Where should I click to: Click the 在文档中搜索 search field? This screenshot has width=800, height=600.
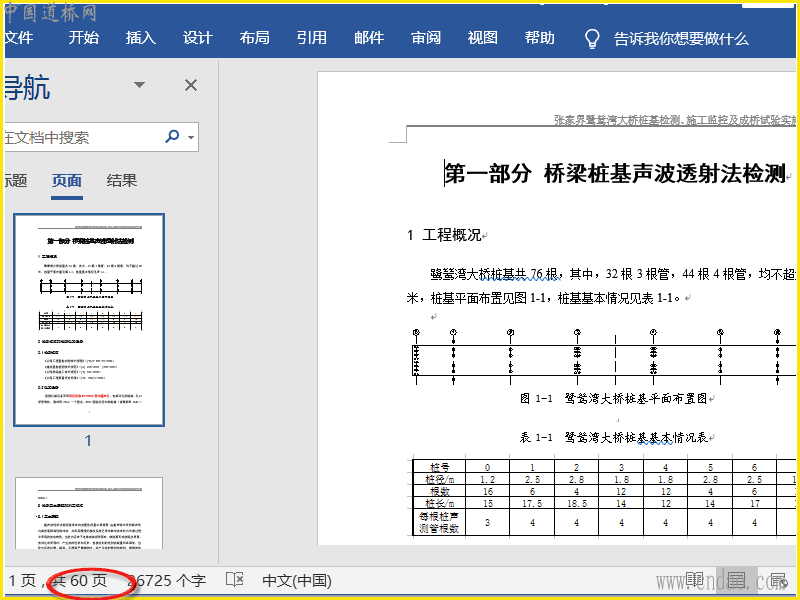click(82, 137)
